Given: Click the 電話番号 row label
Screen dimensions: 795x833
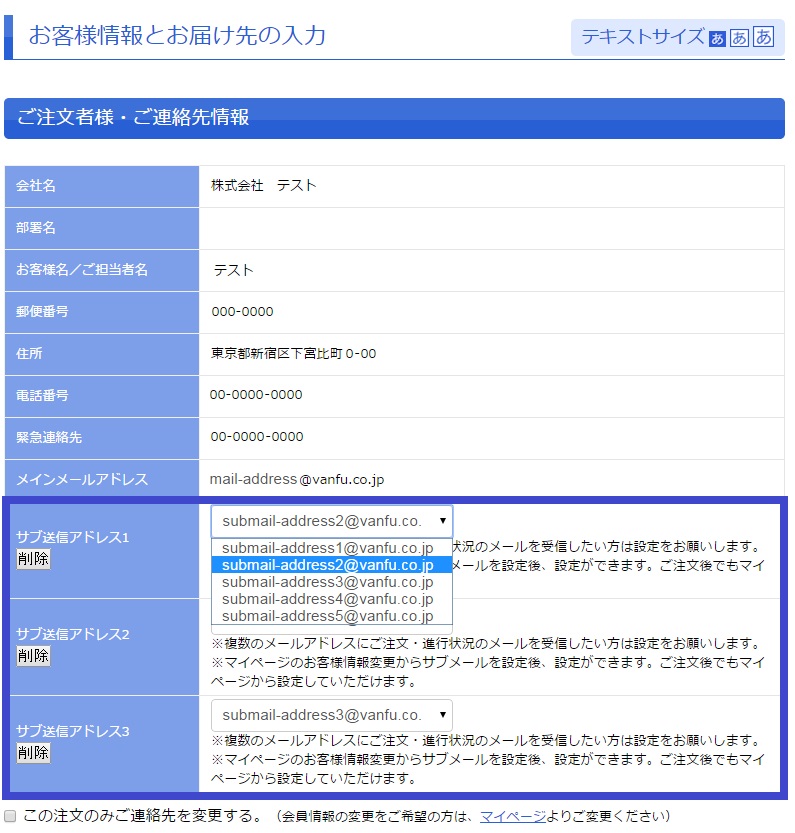Looking at the screenshot, I should click(x=42, y=395).
